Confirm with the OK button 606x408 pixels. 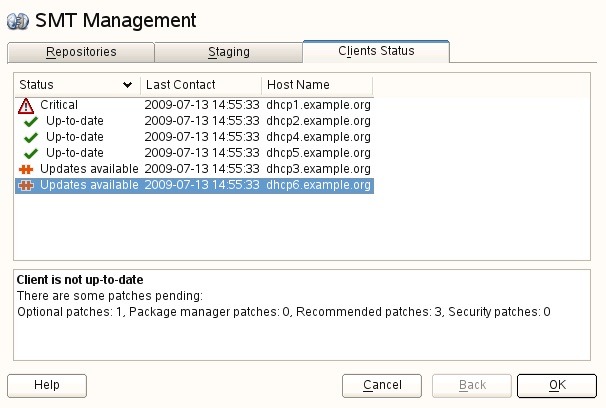[557, 385]
